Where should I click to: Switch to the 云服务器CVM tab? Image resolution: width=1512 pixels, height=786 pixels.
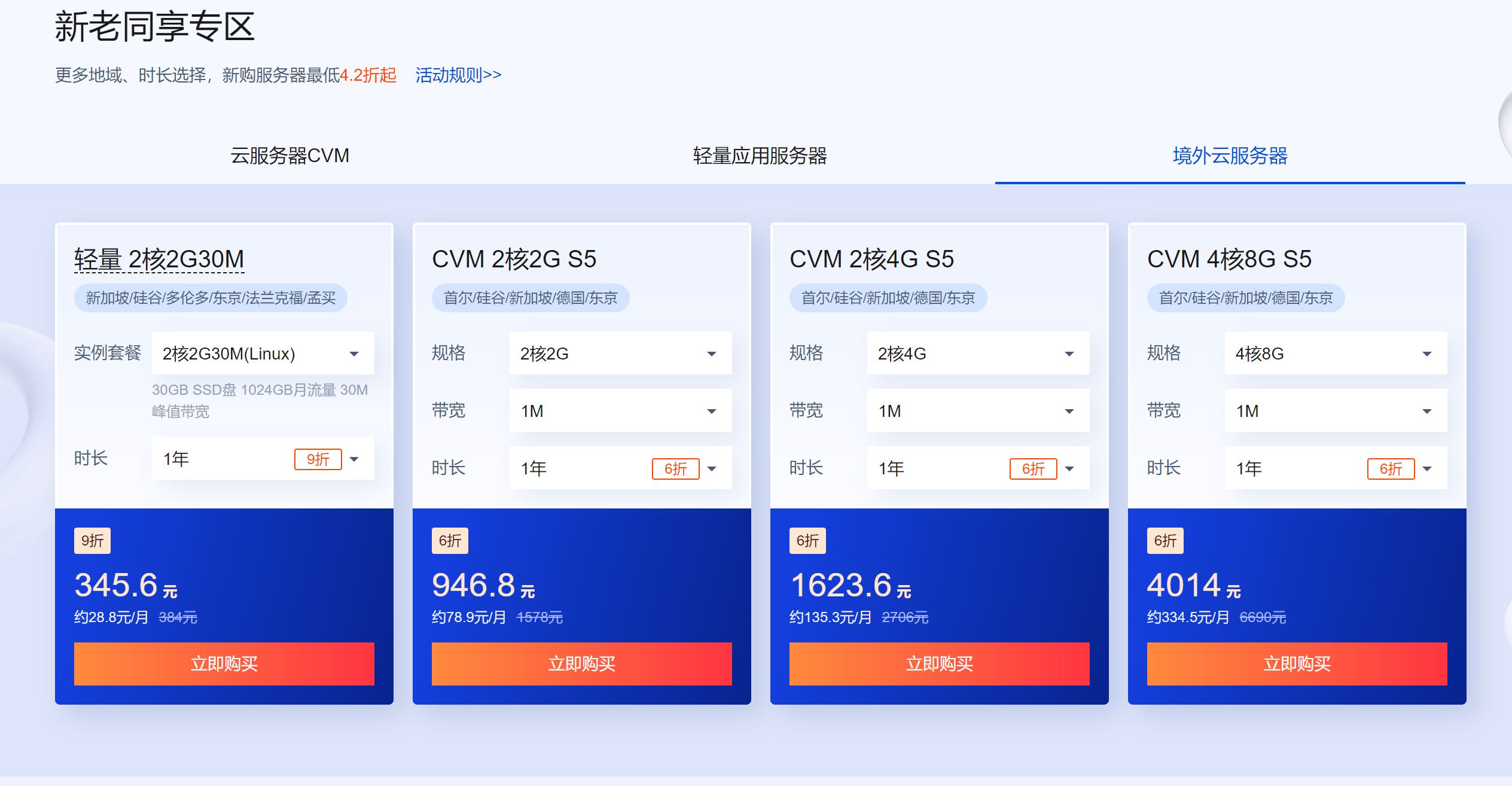tap(289, 156)
